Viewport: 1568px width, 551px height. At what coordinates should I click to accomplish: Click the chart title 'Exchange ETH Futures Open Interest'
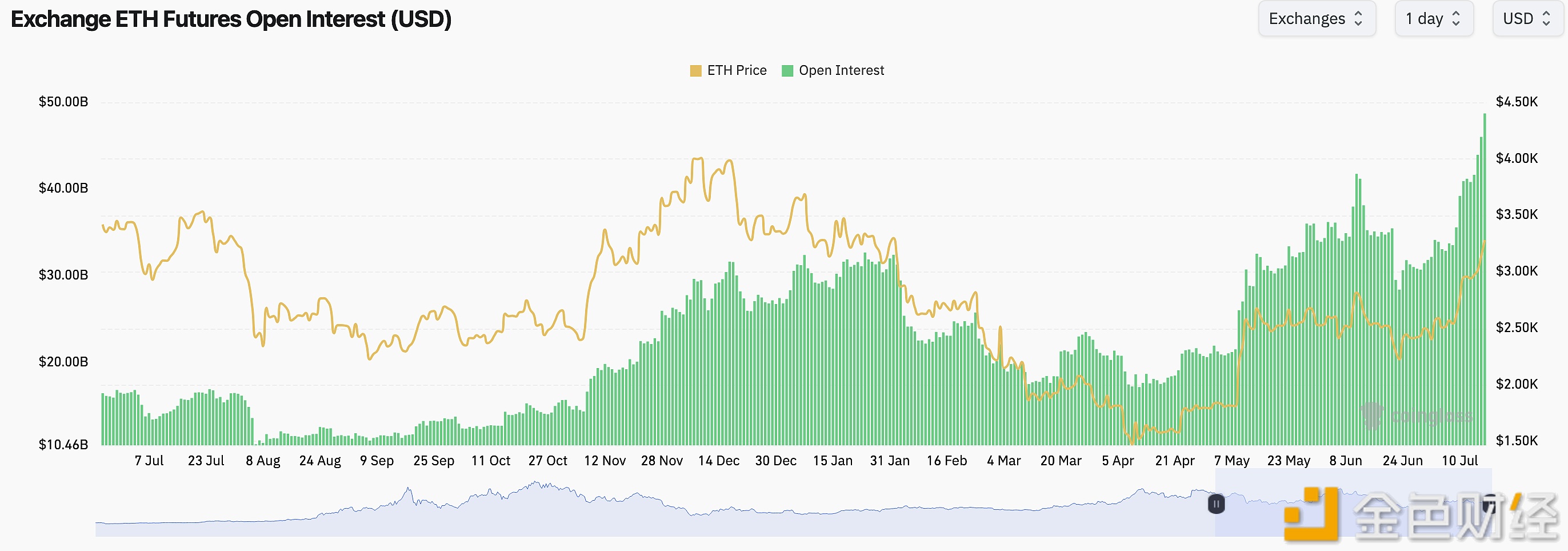[x=231, y=19]
